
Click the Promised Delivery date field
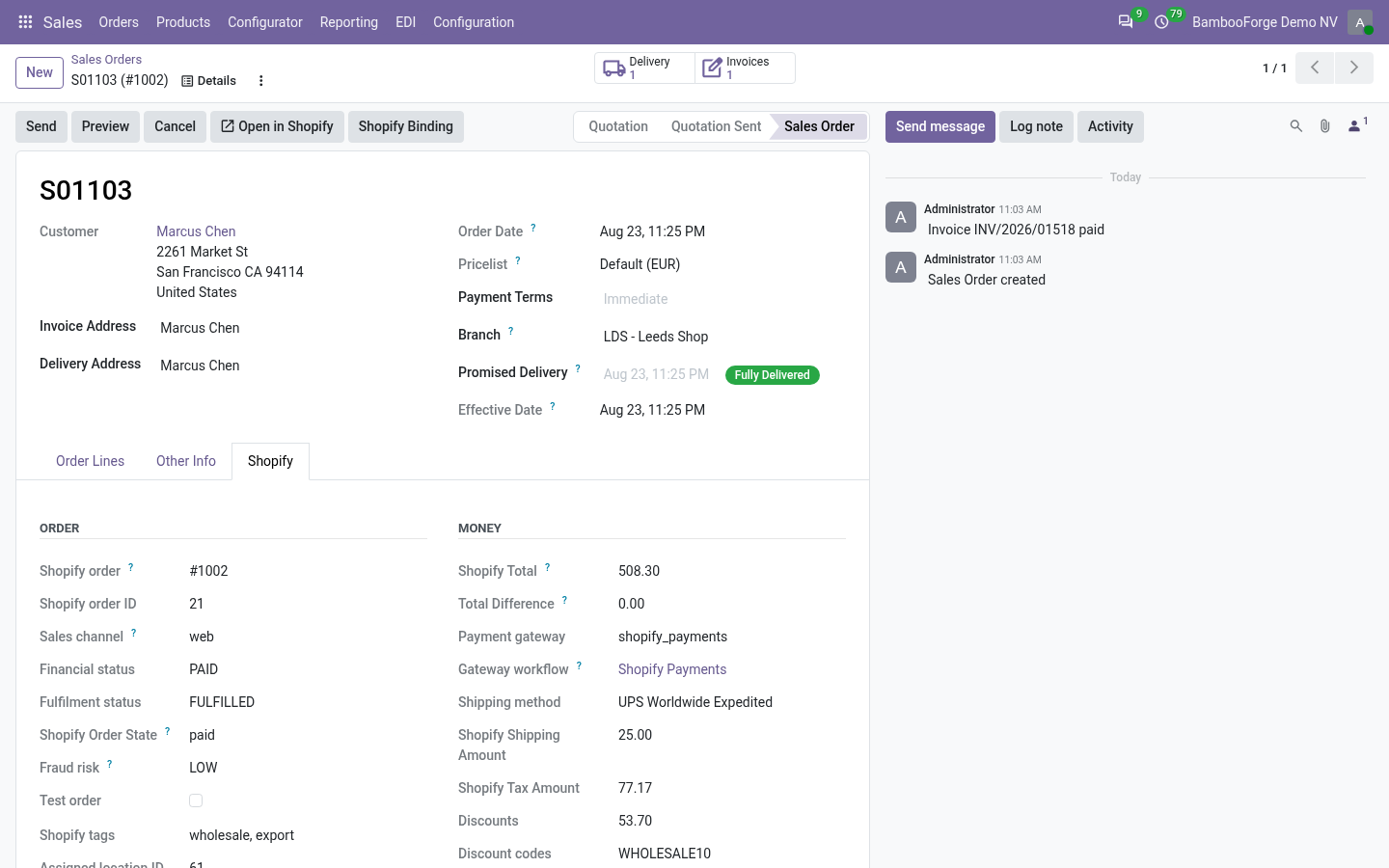[656, 374]
